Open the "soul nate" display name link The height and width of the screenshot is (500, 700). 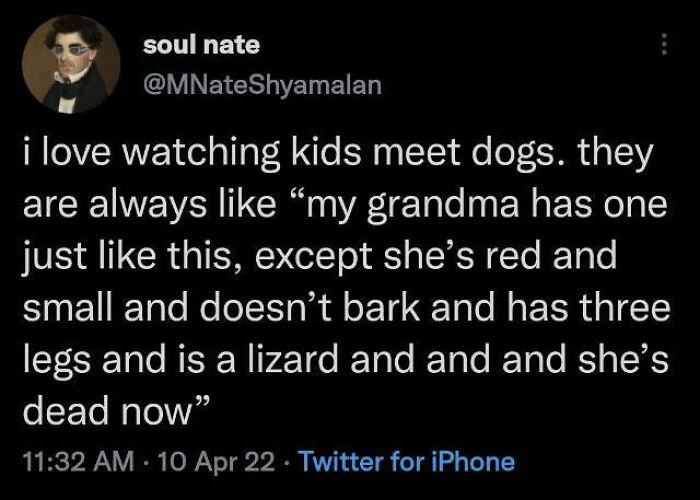click(x=201, y=45)
